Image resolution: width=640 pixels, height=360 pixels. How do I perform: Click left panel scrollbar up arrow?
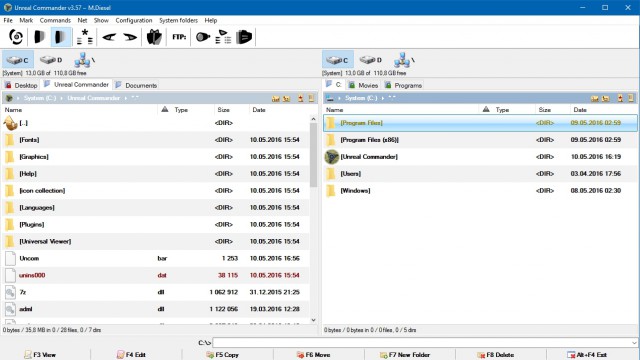313,119
